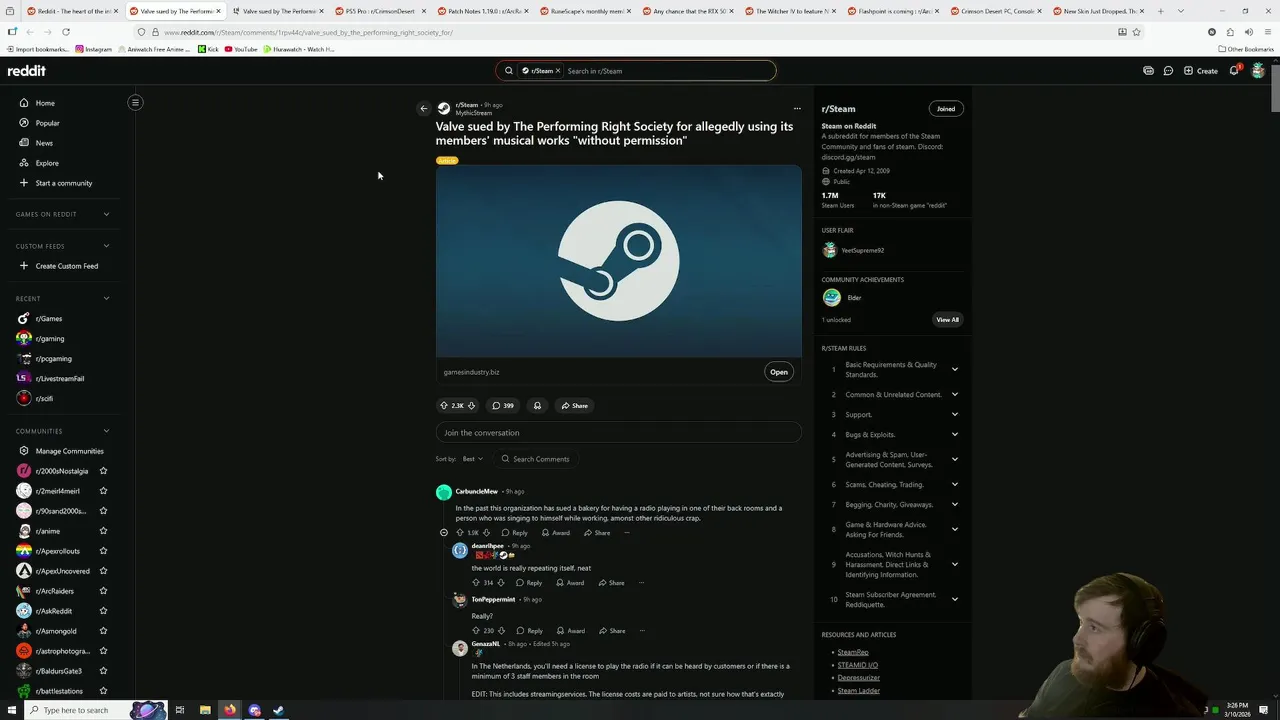Open Sort by Best dropdown
The width and height of the screenshot is (1280, 720).
click(472, 459)
